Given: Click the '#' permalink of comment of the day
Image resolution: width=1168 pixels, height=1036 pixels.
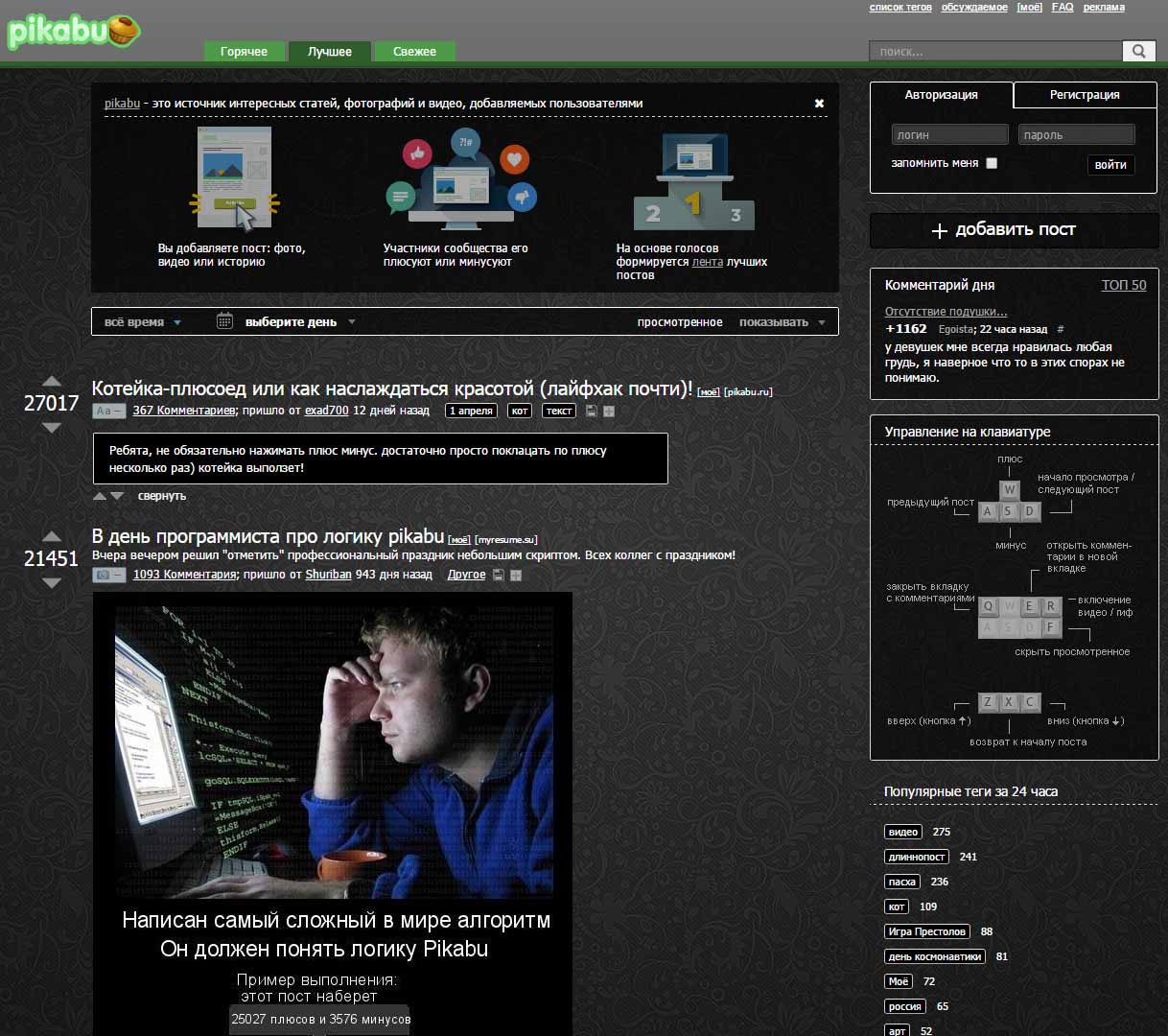Looking at the screenshot, I should coord(1060,329).
